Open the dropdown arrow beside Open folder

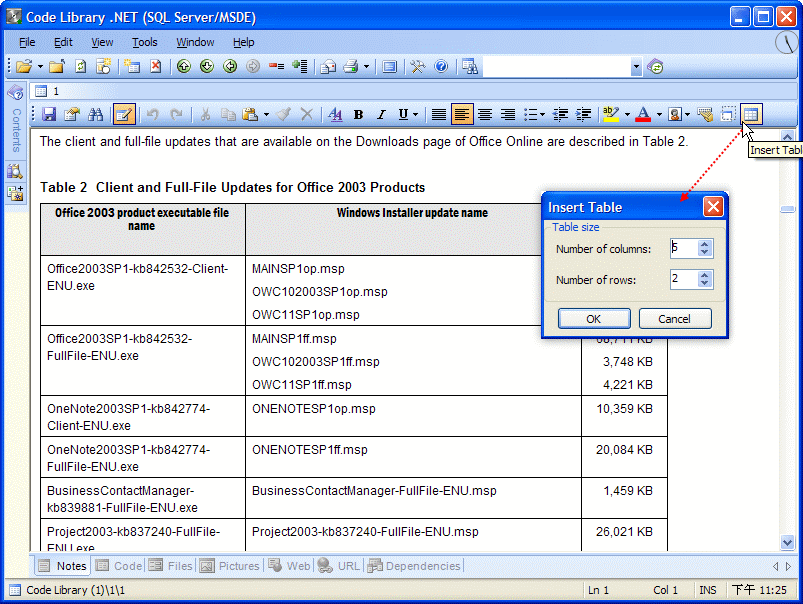[x=40, y=67]
